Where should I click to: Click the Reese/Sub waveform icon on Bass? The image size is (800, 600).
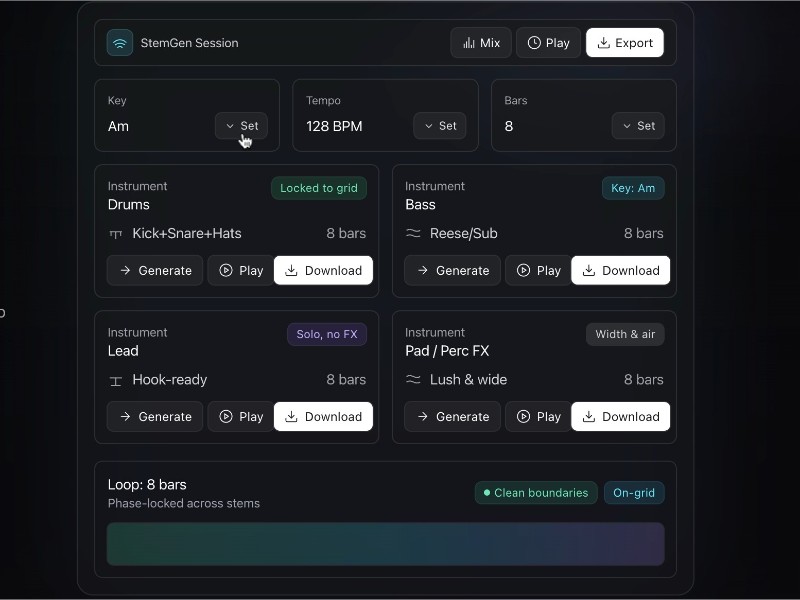414,233
